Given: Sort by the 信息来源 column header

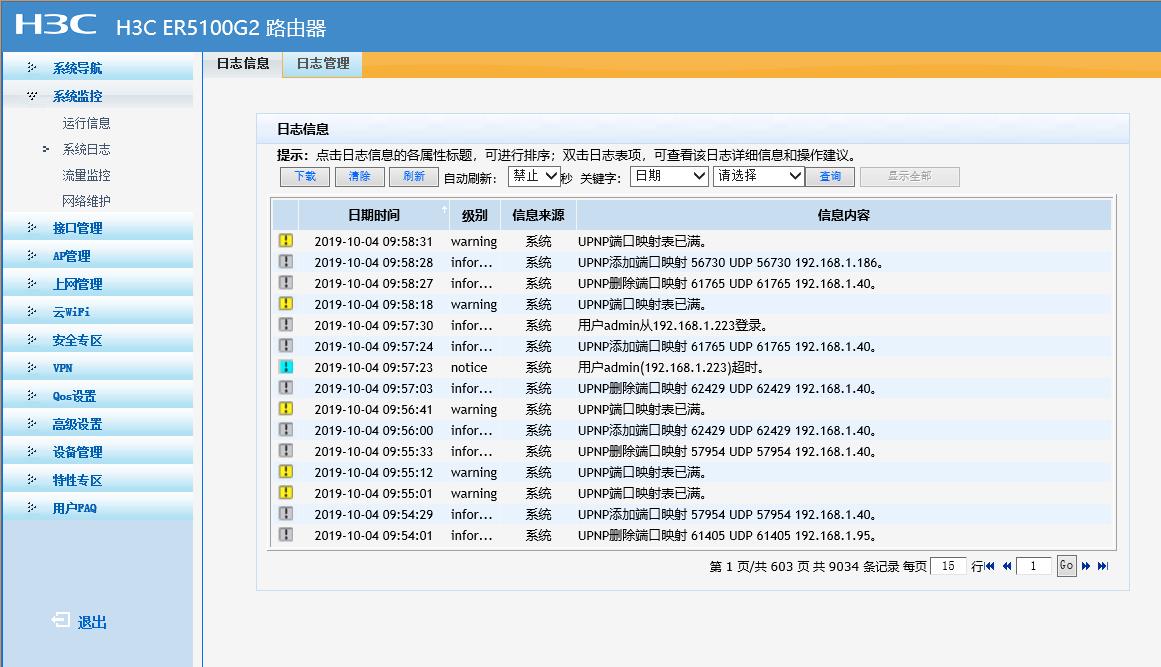Looking at the screenshot, I should [538, 215].
